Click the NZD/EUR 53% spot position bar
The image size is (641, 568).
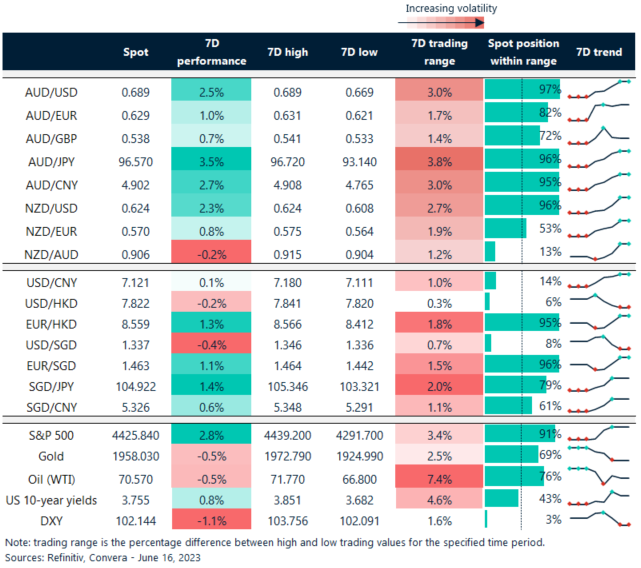(x=505, y=229)
